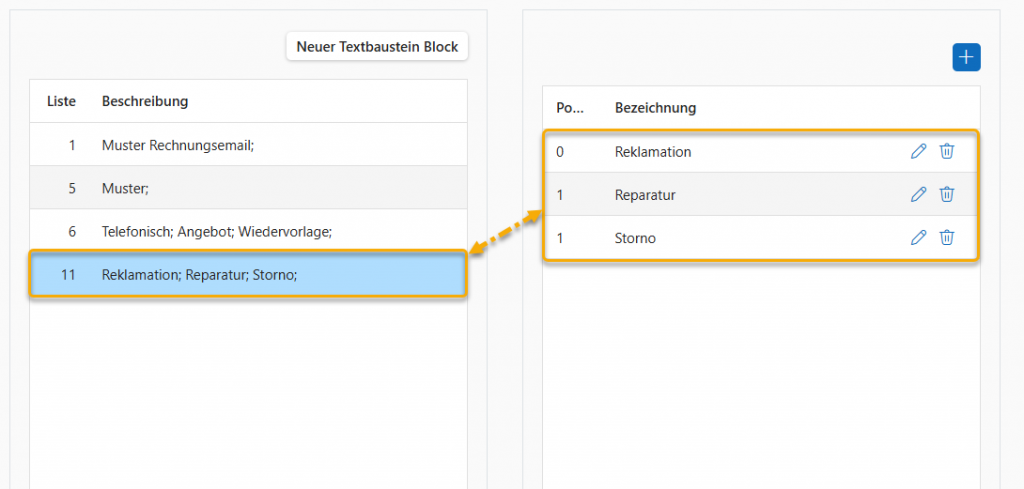Choose the Telefonisch; Angebot; Wiedervorlage row
The width and height of the screenshot is (1024, 489).
pos(216,231)
